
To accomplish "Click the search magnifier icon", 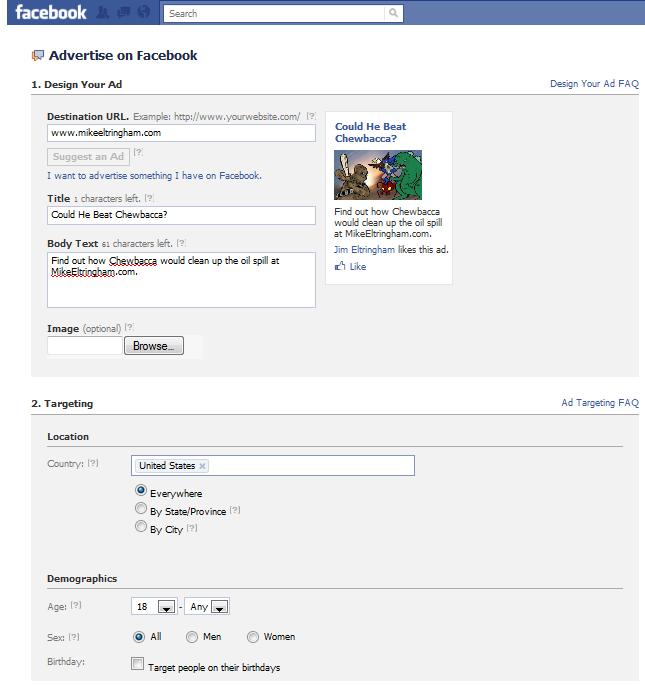I will (x=393, y=13).
